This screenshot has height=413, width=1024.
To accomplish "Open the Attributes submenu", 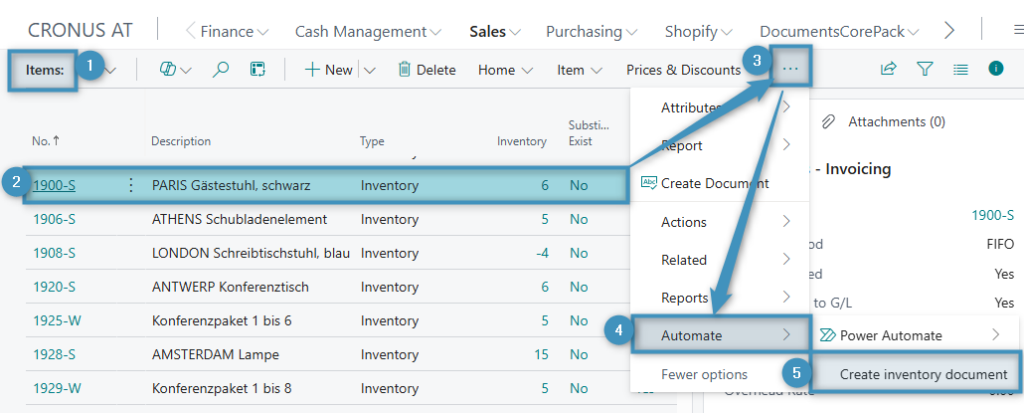I will click(720, 107).
